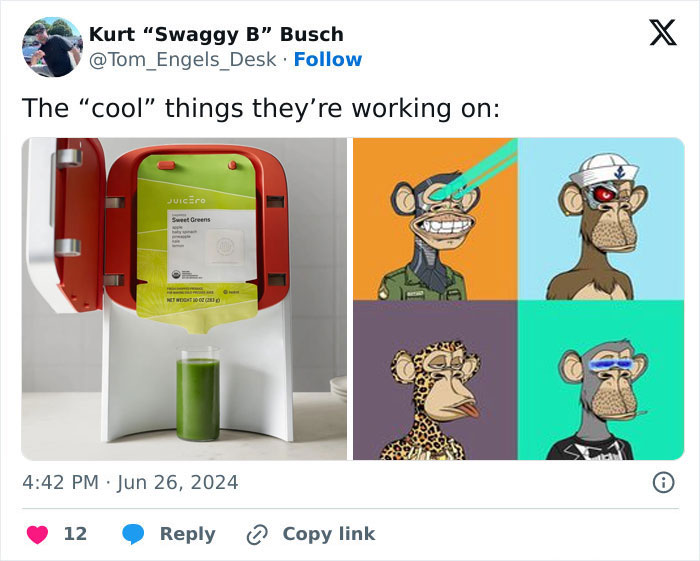Click the pink heart like icon

tap(38, 534)
